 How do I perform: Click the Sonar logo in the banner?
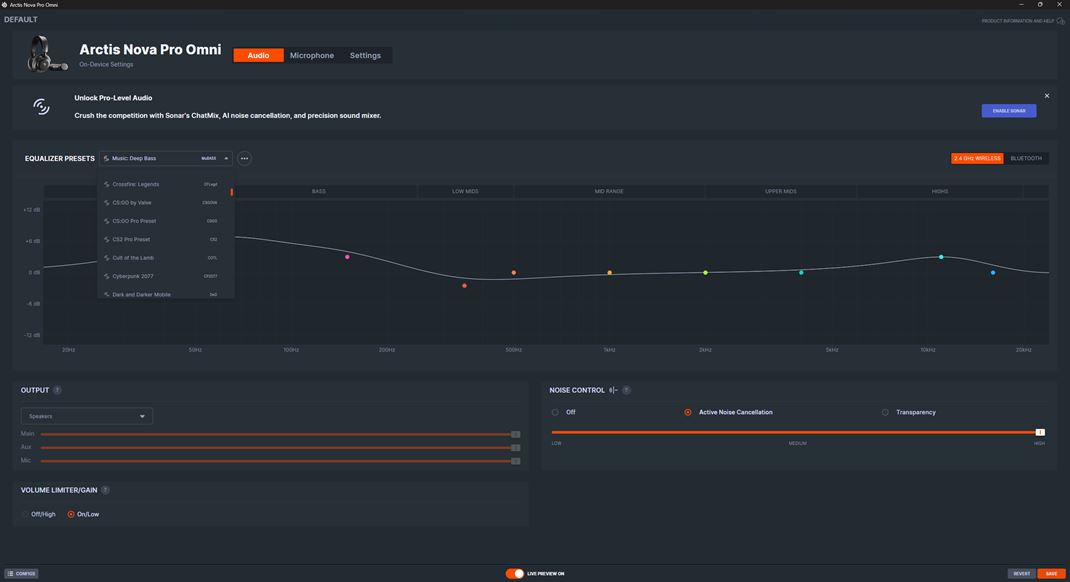coord(42,106)
